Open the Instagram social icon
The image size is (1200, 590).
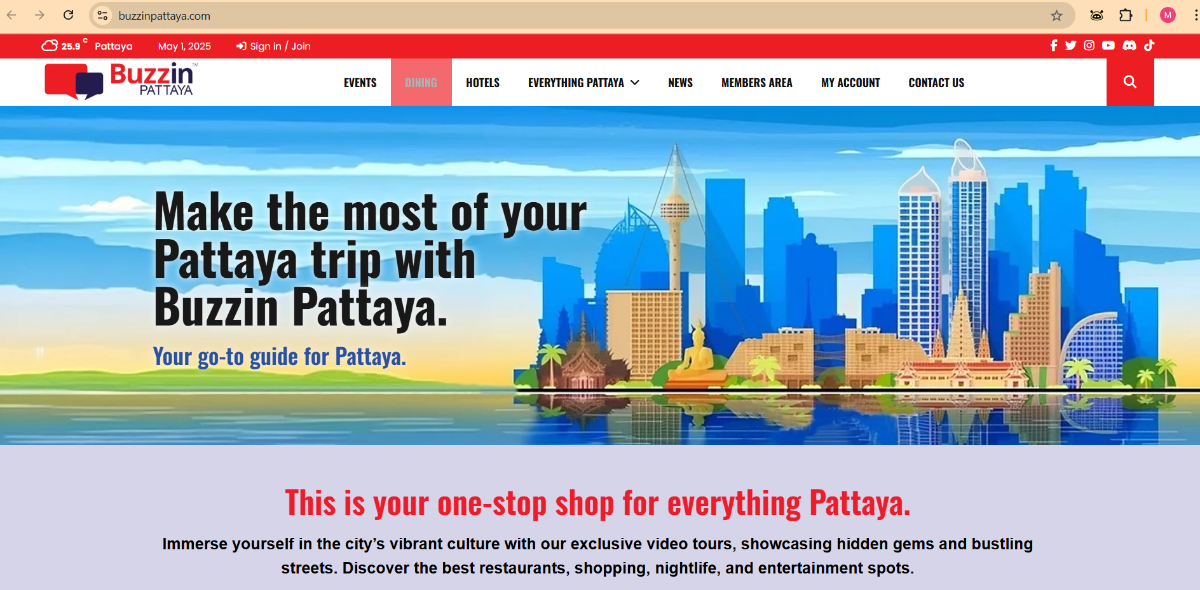[1090, 45]
